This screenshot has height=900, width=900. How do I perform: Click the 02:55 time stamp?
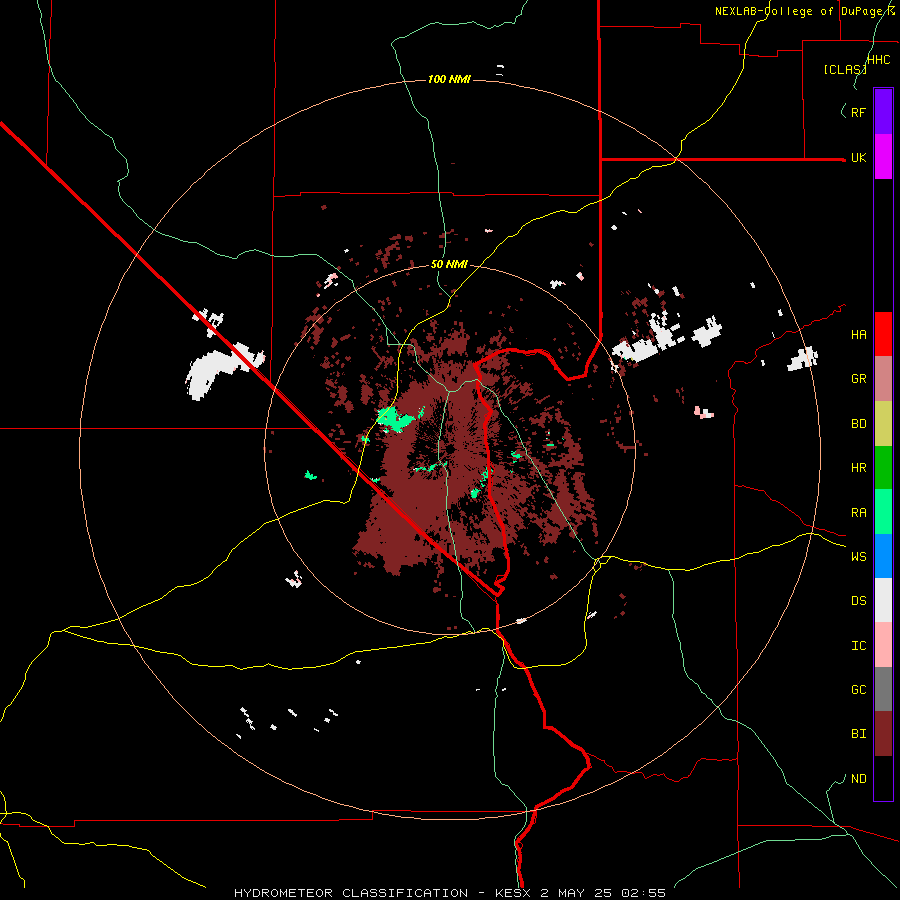point(645,893)
